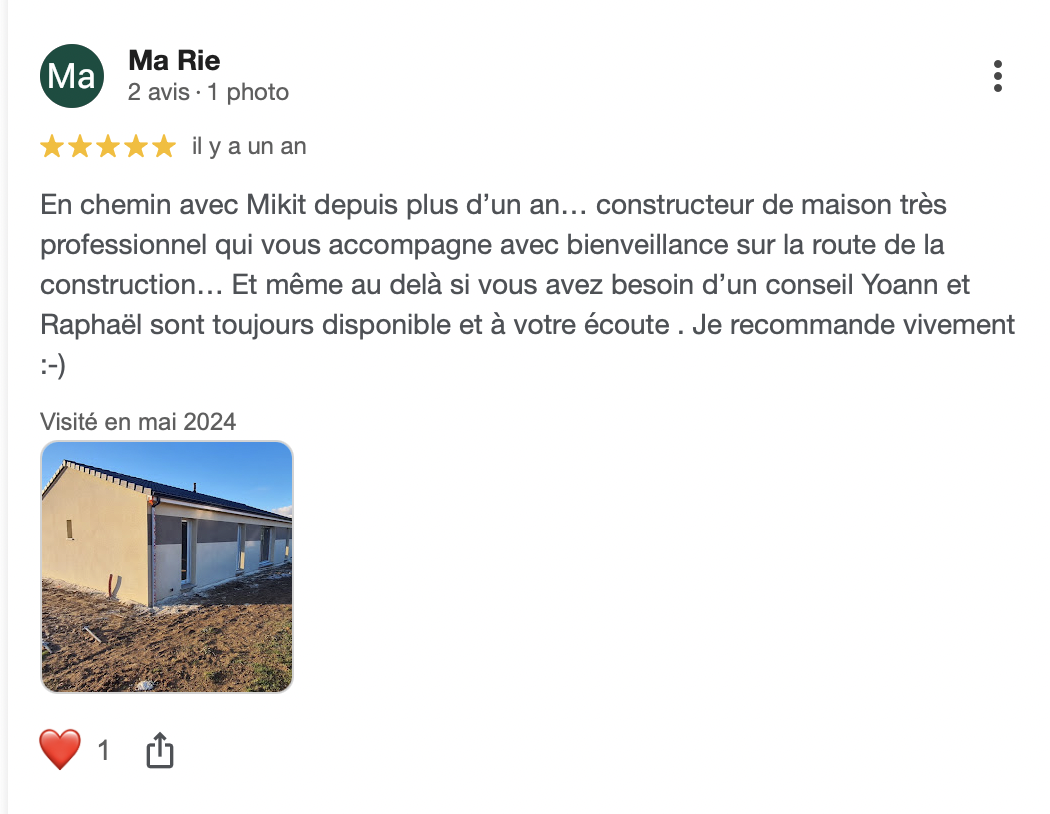The image size is (1050, 814).
Task: Select the third star of the rating row
Action: point(108,145)
